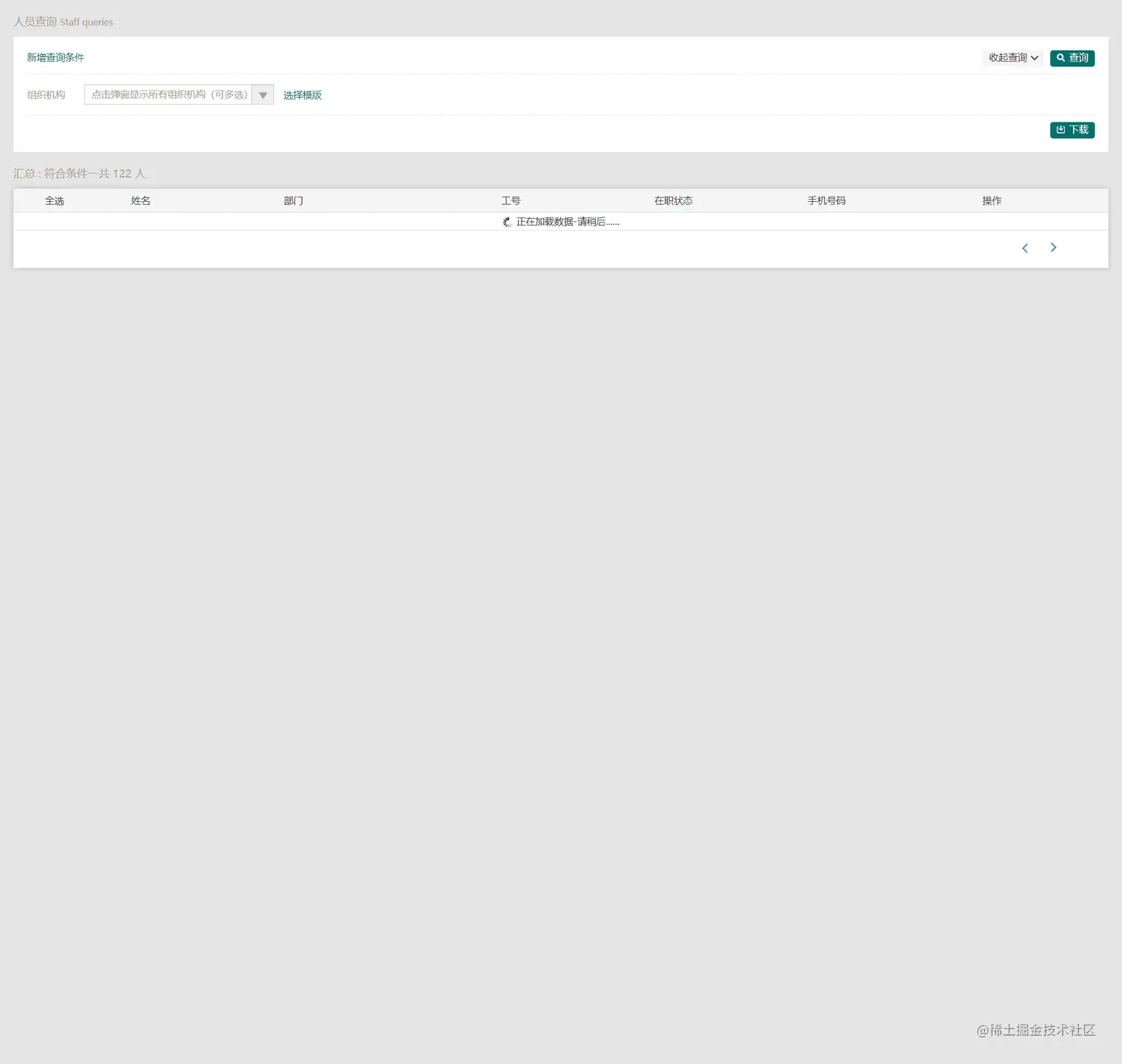The height and width of the screenshot is (1064, 1122).
Task: Go to the previous page arrow
Action: point(1025,248)
